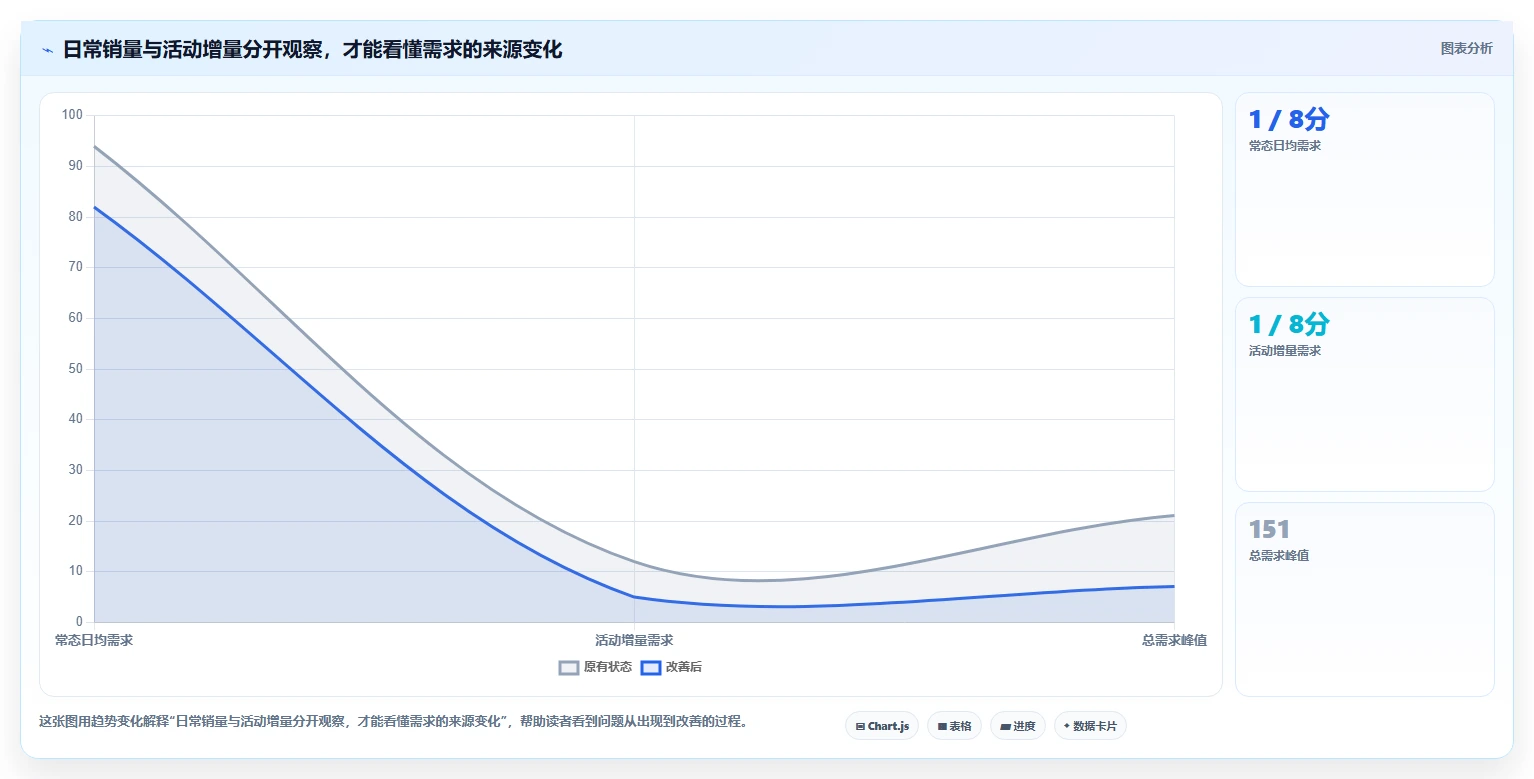Click the cyan 1 / 8分 value
This screenshot has height=779, width=1534.
[1288, 325]
